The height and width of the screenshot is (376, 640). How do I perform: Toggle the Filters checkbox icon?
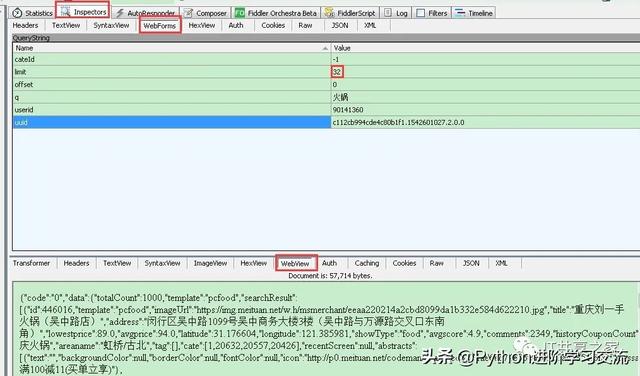point(420,13)
